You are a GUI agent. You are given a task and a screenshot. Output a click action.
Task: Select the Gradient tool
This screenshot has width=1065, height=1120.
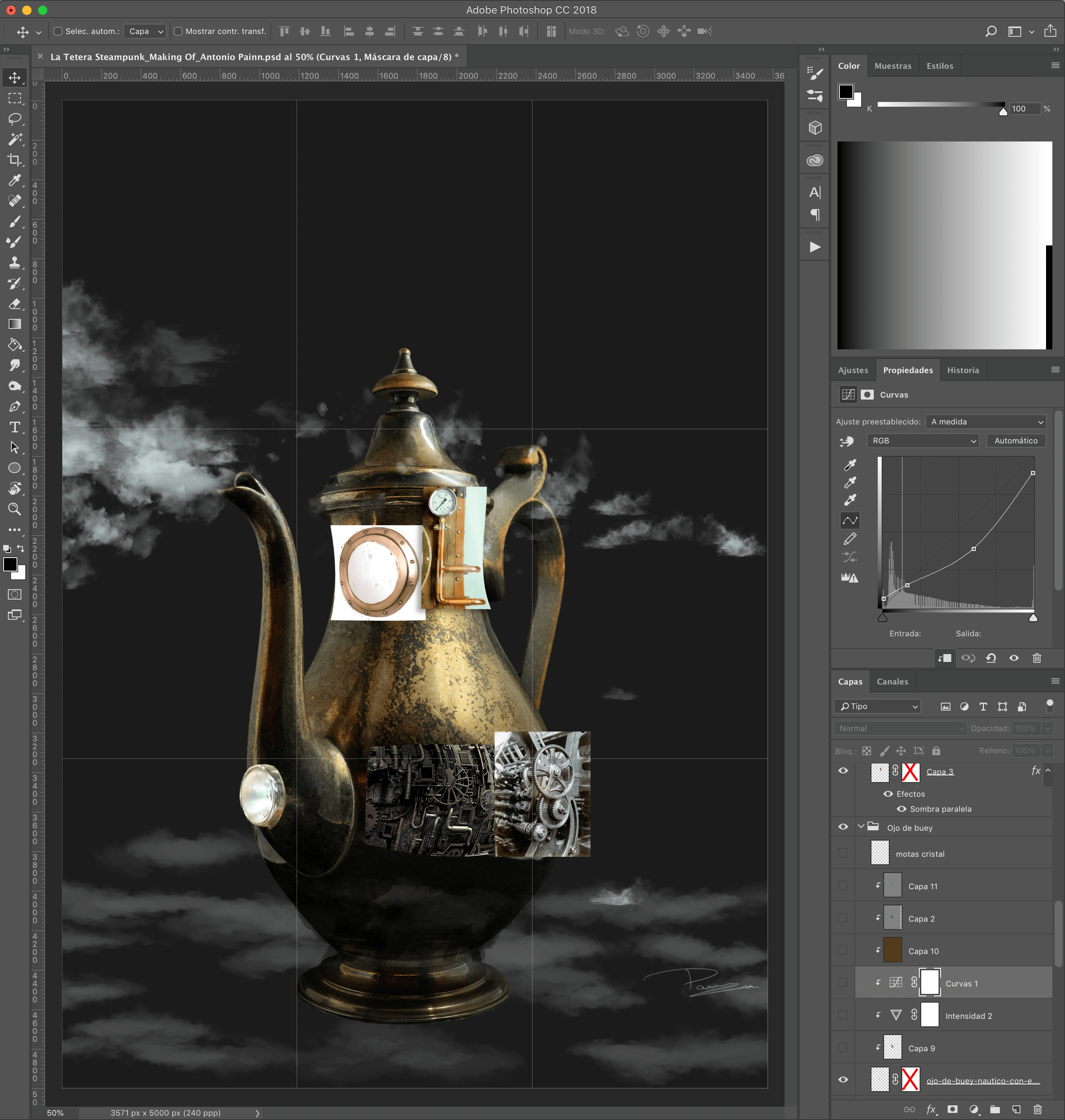(15, 324)
